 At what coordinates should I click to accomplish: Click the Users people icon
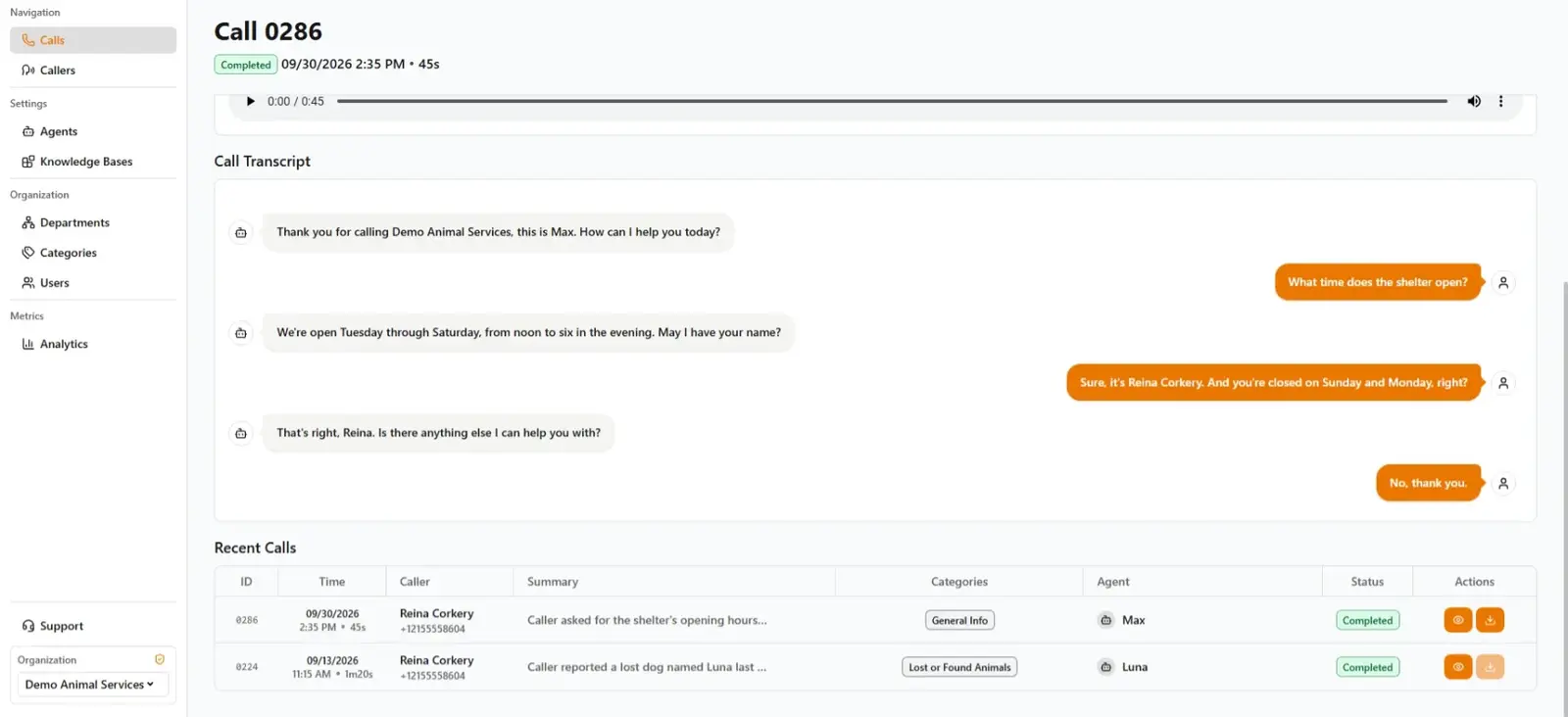28,283
